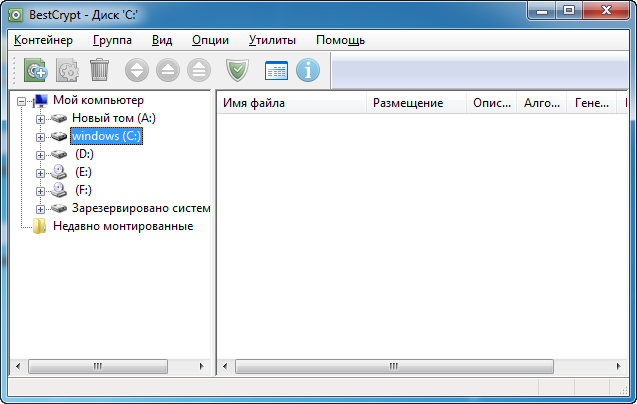Click the mount/dismount double-arrow toolbar icon
Viewport: 637px width, 404px height.
[x=137, y=70]
